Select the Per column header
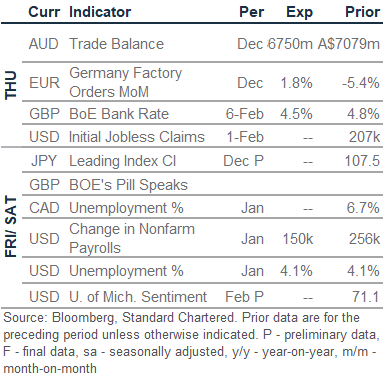The image size is (383, 377). coord(252,12)
